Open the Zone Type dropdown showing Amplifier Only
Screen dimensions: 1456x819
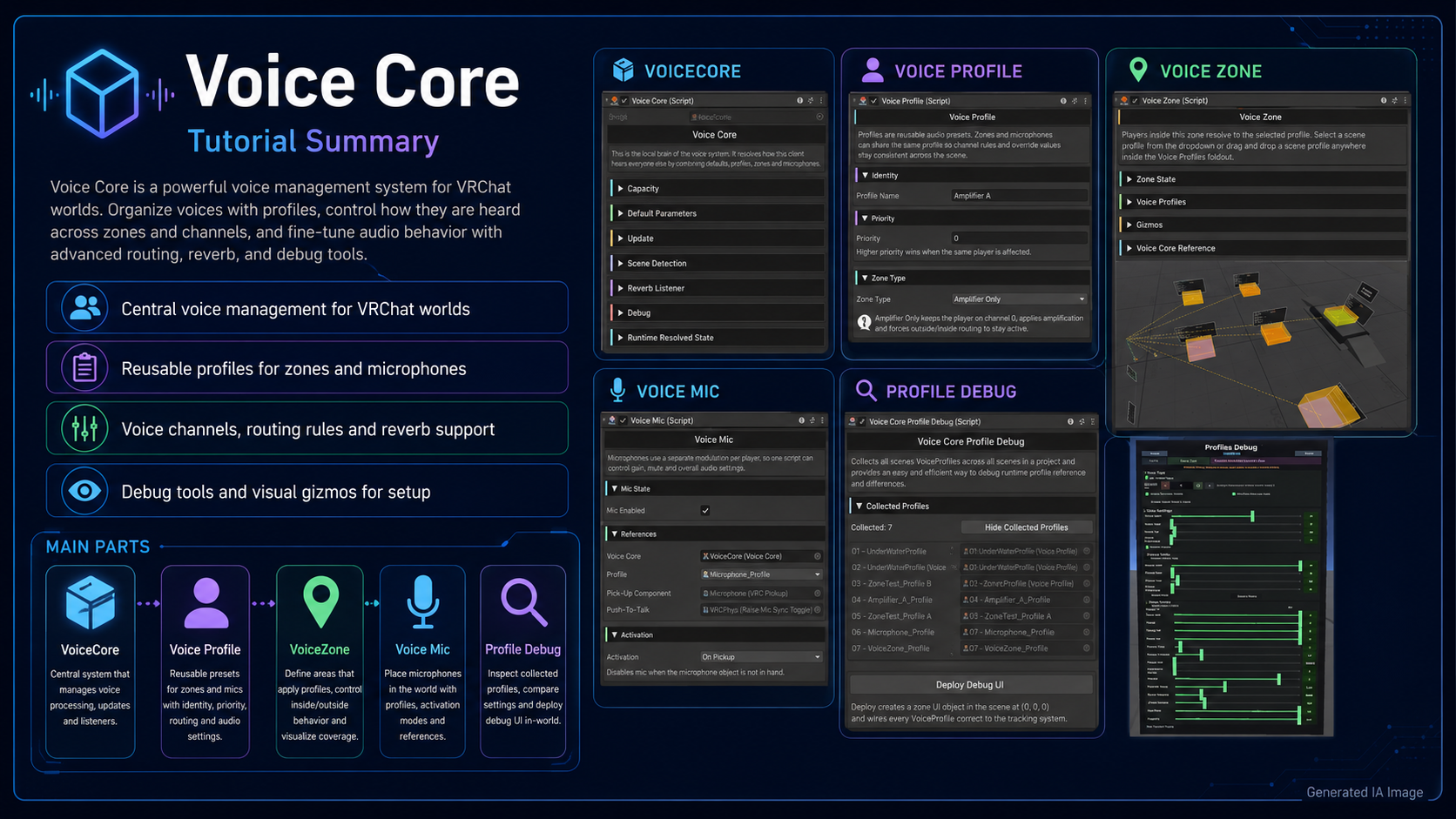[1019, 299]
